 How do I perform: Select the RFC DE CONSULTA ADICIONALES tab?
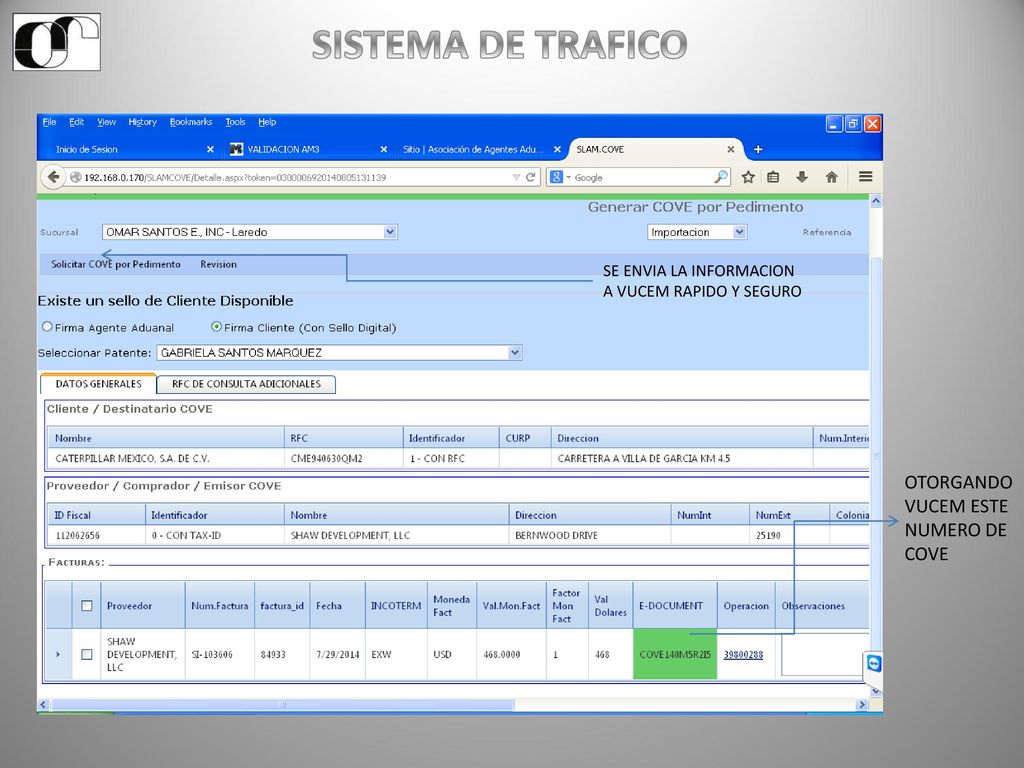(246, 384)
